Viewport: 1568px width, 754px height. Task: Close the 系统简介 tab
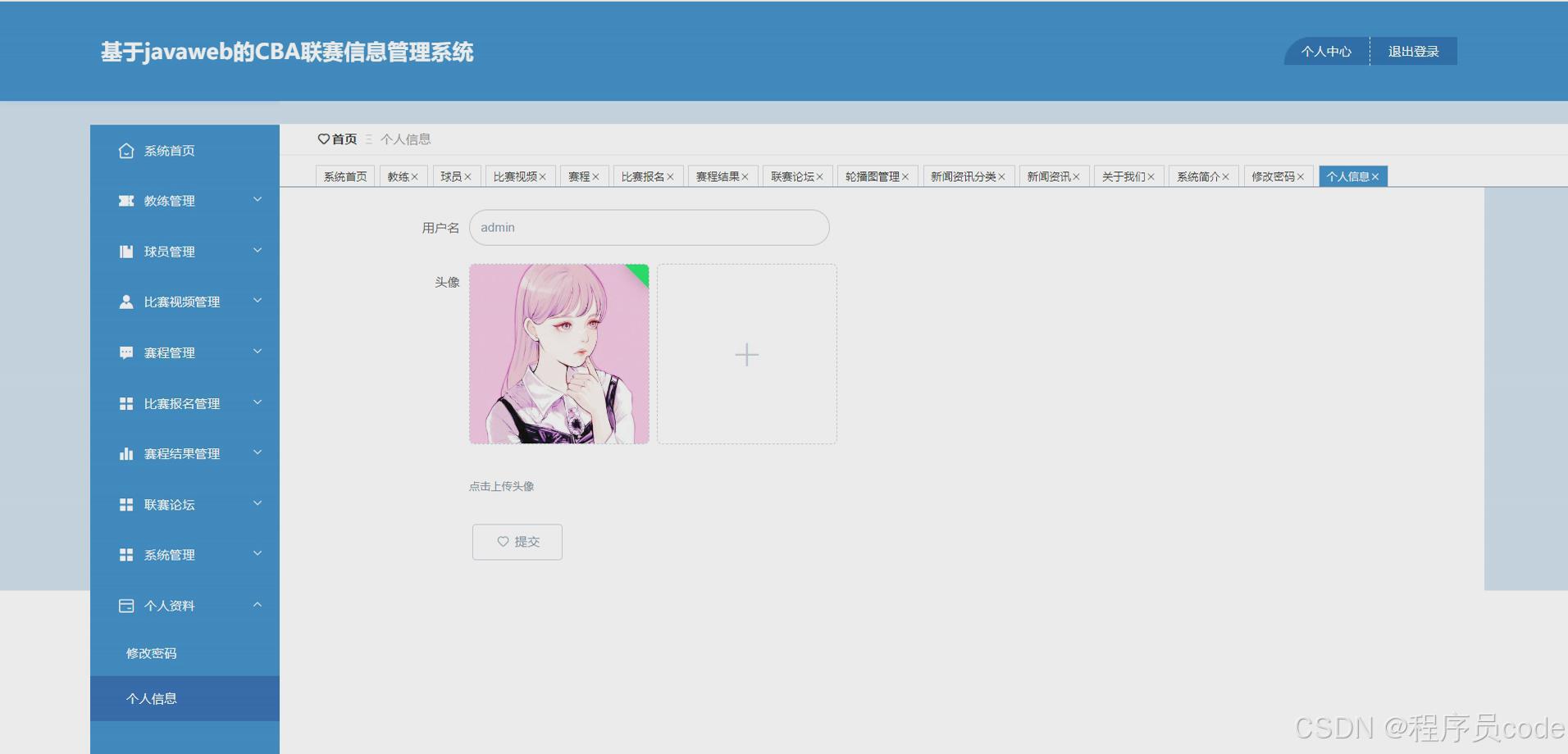tap(1225, 177)
